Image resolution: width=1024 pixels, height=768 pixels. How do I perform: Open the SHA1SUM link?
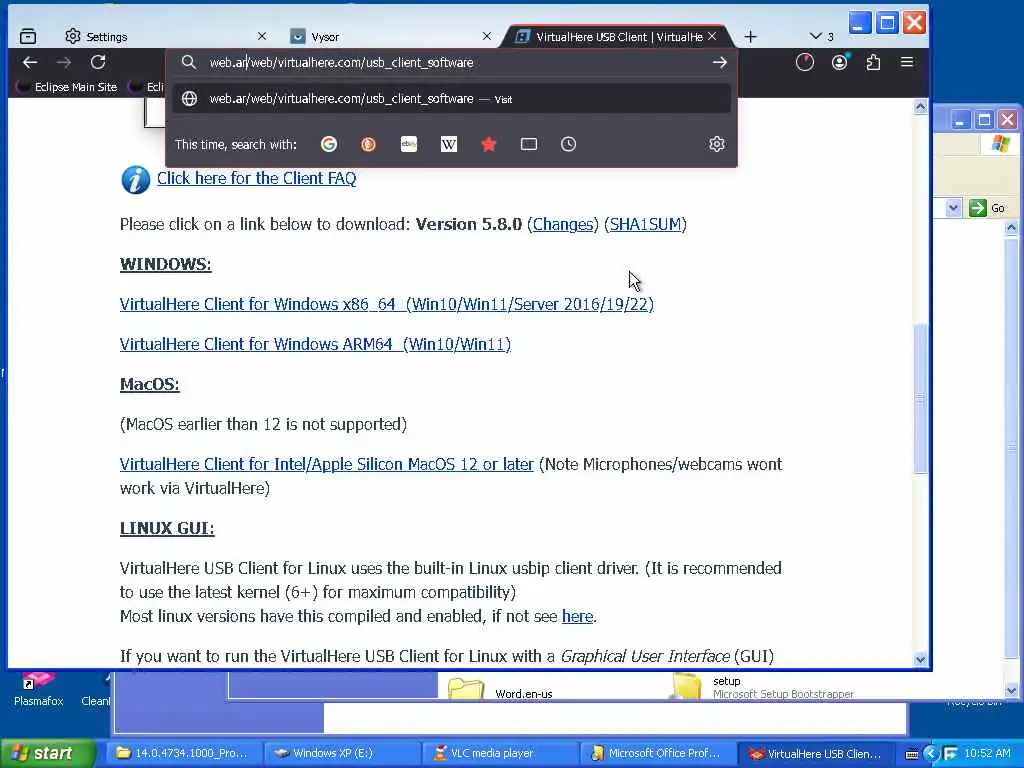click(x=645, y=225)
